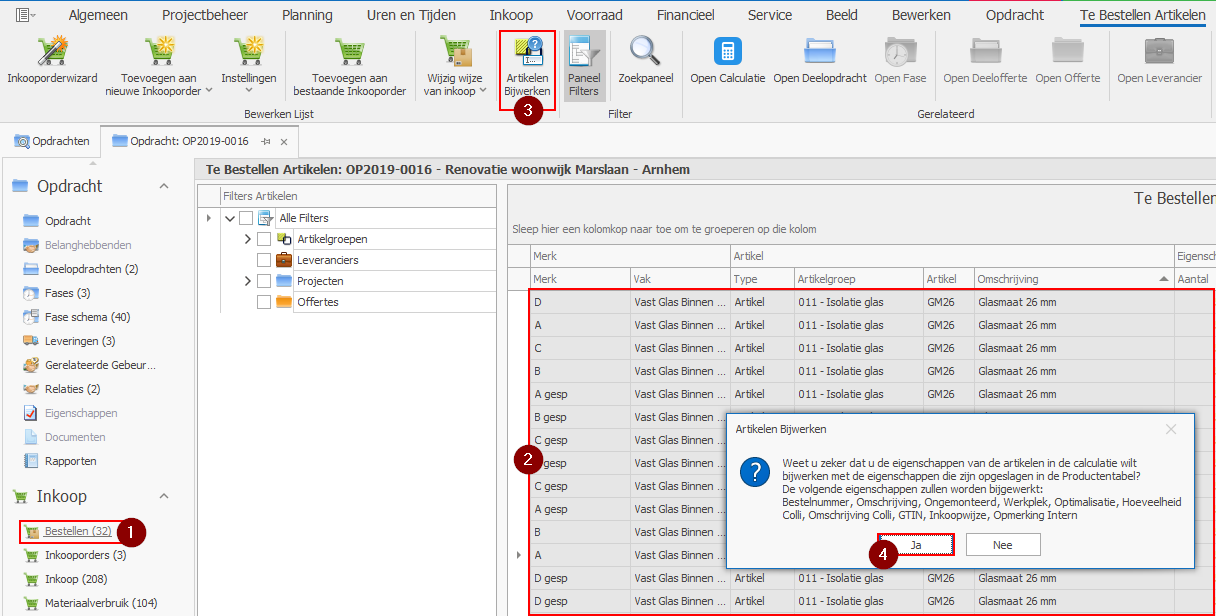Open Toevoegen aan nieuwe Inkooporder dropdown arrow
Screen dimensions: 1216x616
click(209, 91)
